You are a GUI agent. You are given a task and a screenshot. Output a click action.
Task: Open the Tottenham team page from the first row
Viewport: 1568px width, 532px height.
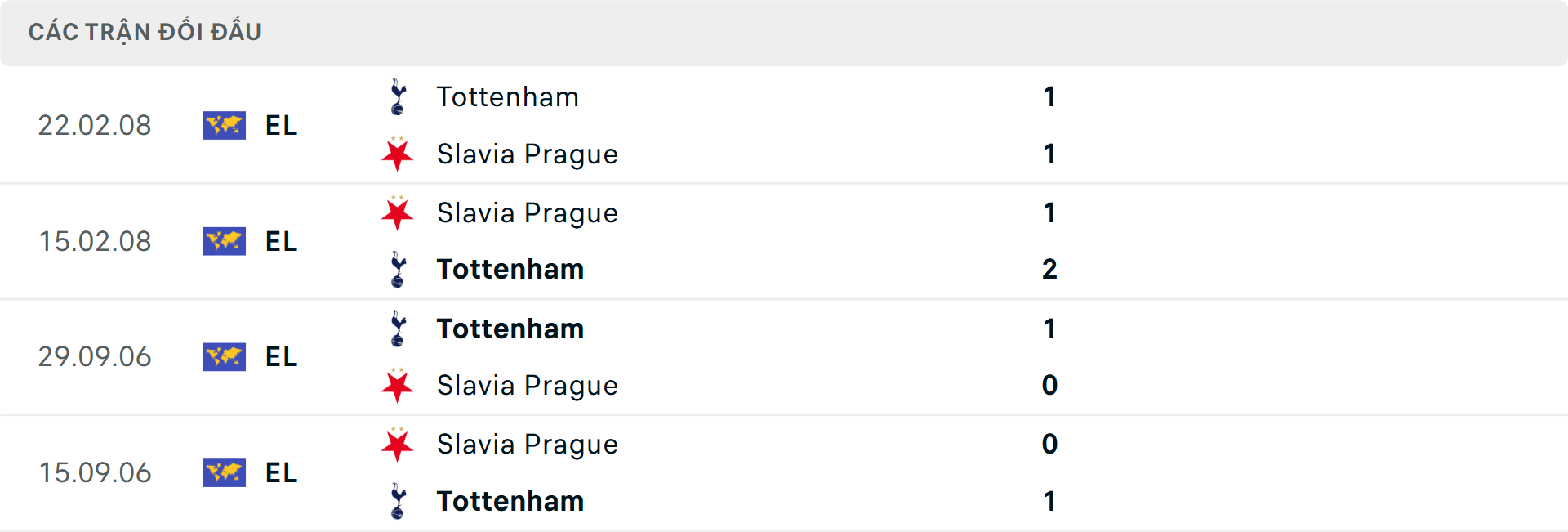pyautogui.click(x=506, y=96)
